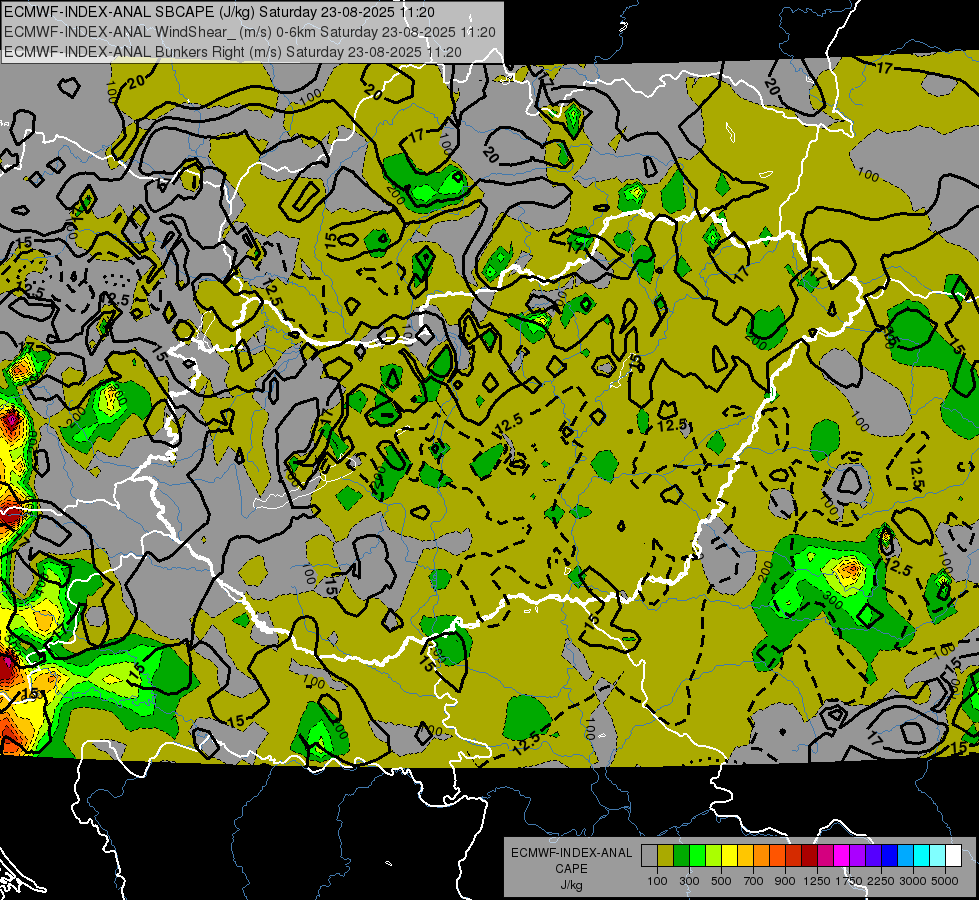Screen dimensions: 979x900
Task: Select the pure blue legend swatch
Action: 890,856
